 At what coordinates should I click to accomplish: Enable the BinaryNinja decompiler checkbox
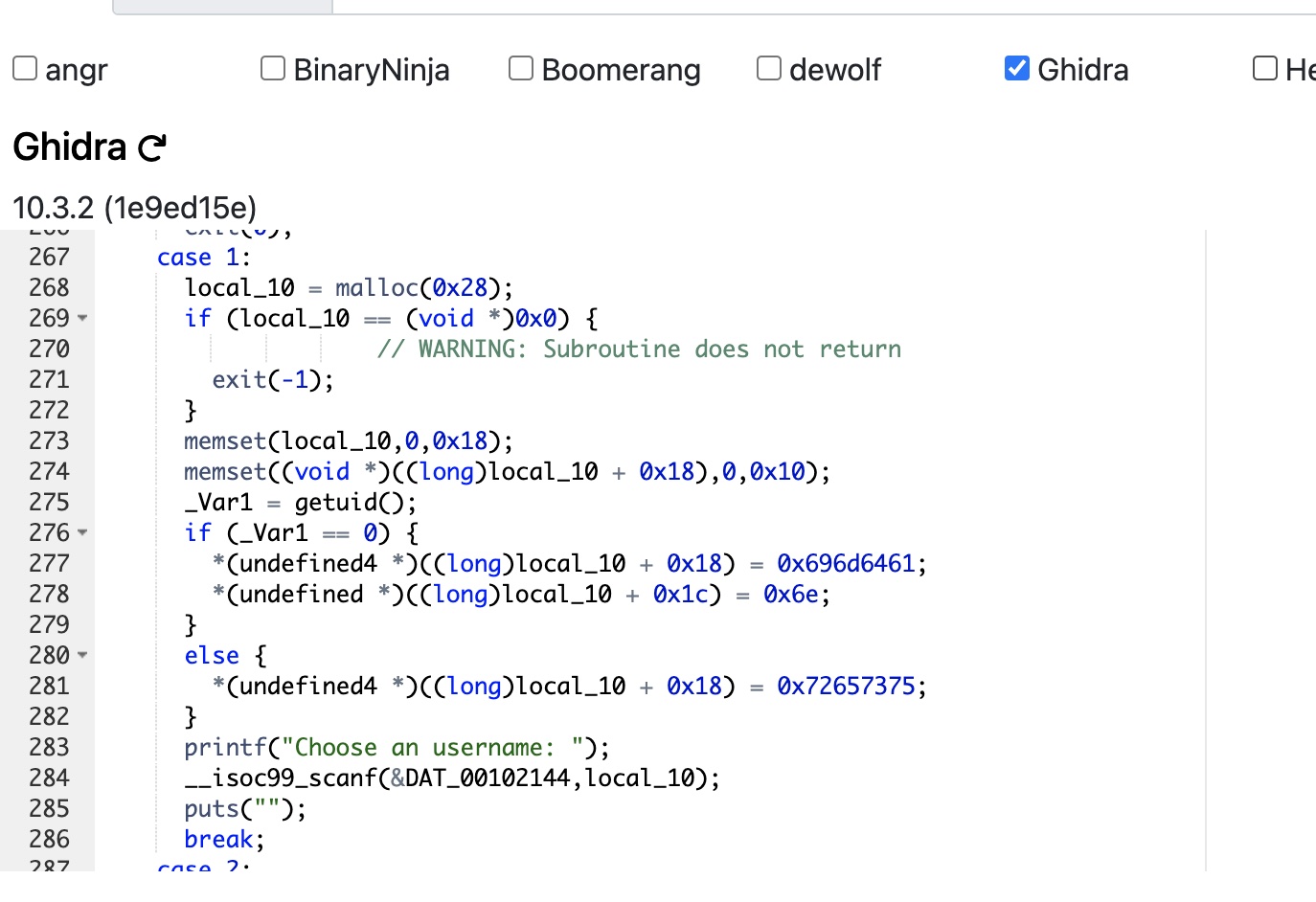point(273,68)
